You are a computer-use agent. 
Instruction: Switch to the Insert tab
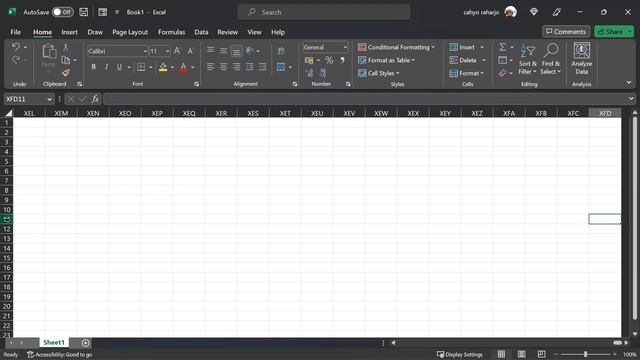[x=69, y=32]
